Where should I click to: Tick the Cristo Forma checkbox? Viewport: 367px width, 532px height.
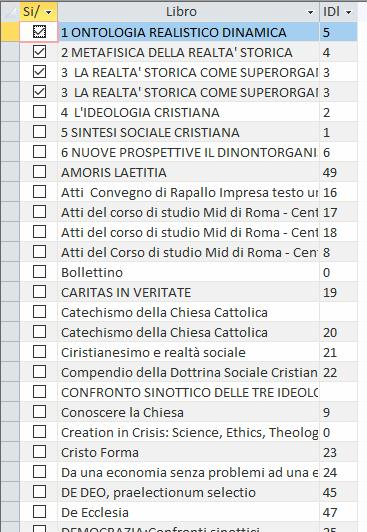click(39, 452)
